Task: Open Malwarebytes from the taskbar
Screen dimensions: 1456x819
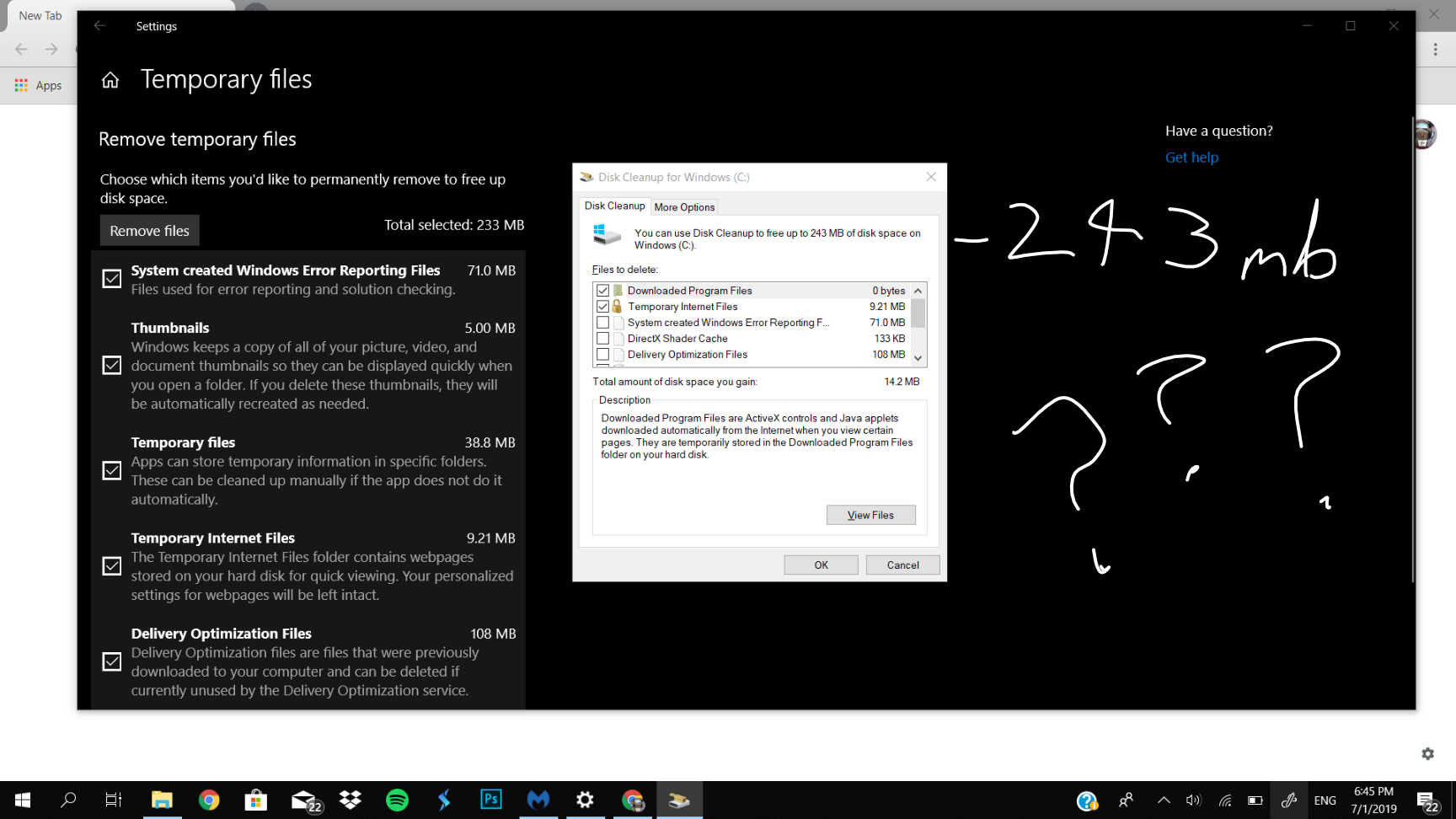Action: point(538,800)
